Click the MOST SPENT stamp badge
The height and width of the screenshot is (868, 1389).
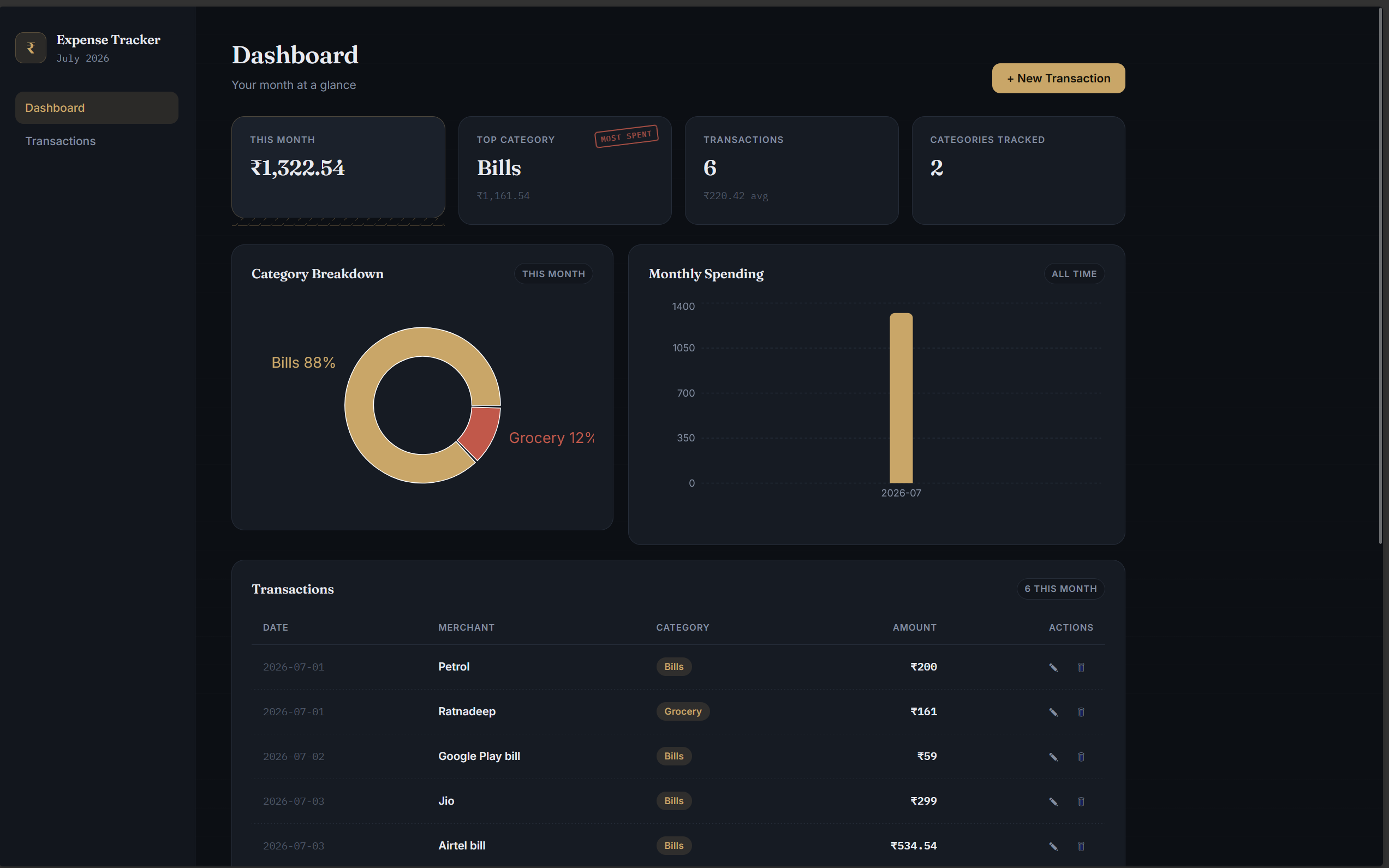click(626, 136)
